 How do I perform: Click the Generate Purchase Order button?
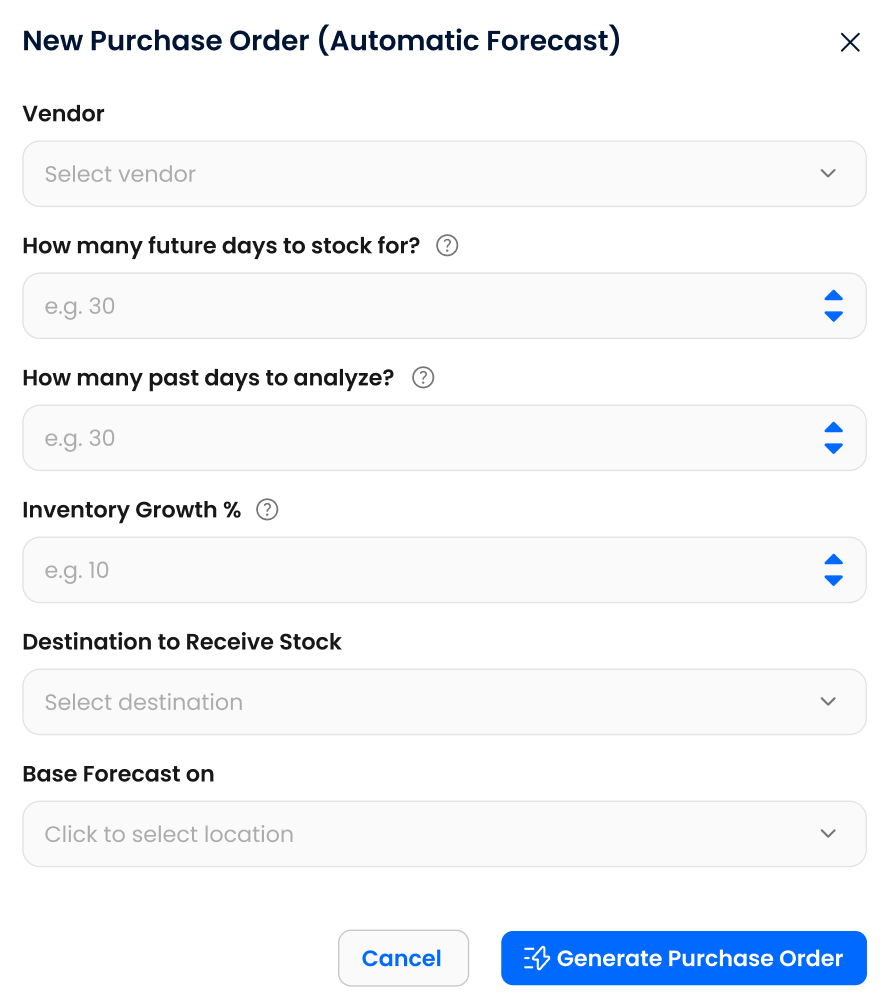point(683,958)
